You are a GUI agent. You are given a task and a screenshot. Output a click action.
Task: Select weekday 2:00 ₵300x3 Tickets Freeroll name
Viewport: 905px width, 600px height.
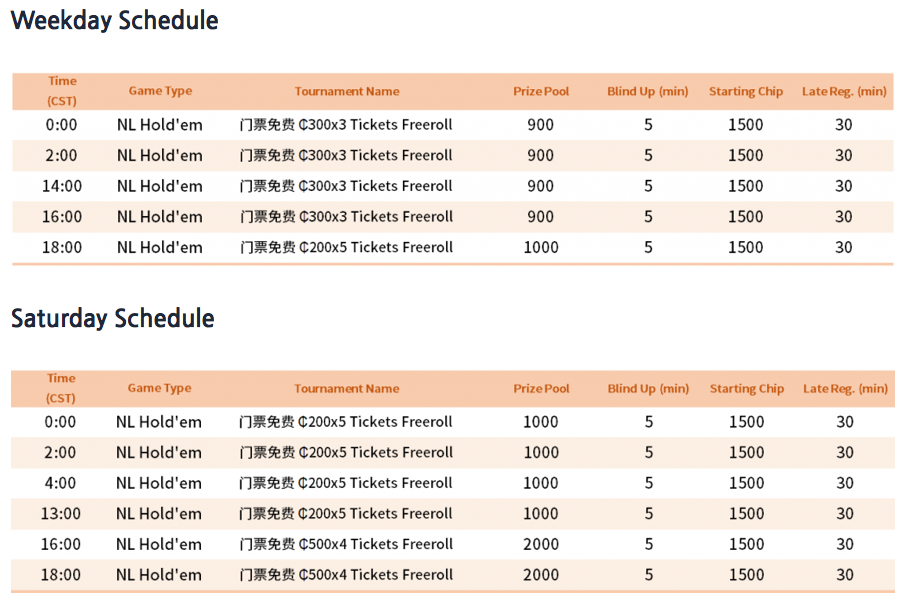click(346, 156)
